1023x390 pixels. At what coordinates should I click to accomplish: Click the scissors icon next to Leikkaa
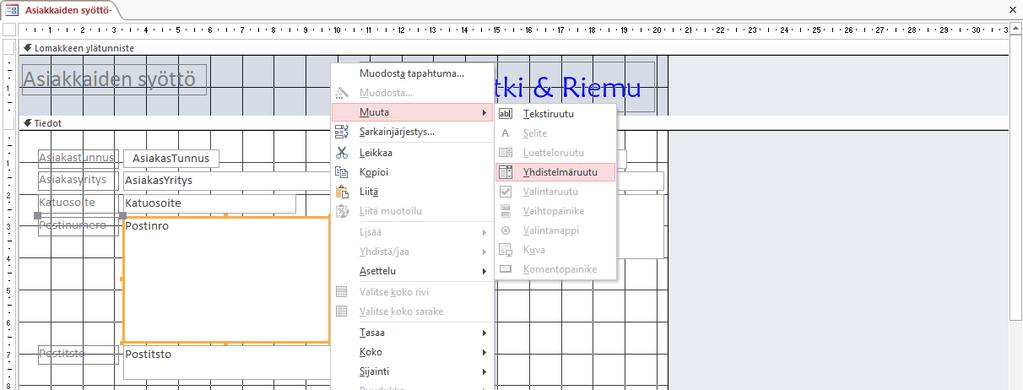[342, 153]
